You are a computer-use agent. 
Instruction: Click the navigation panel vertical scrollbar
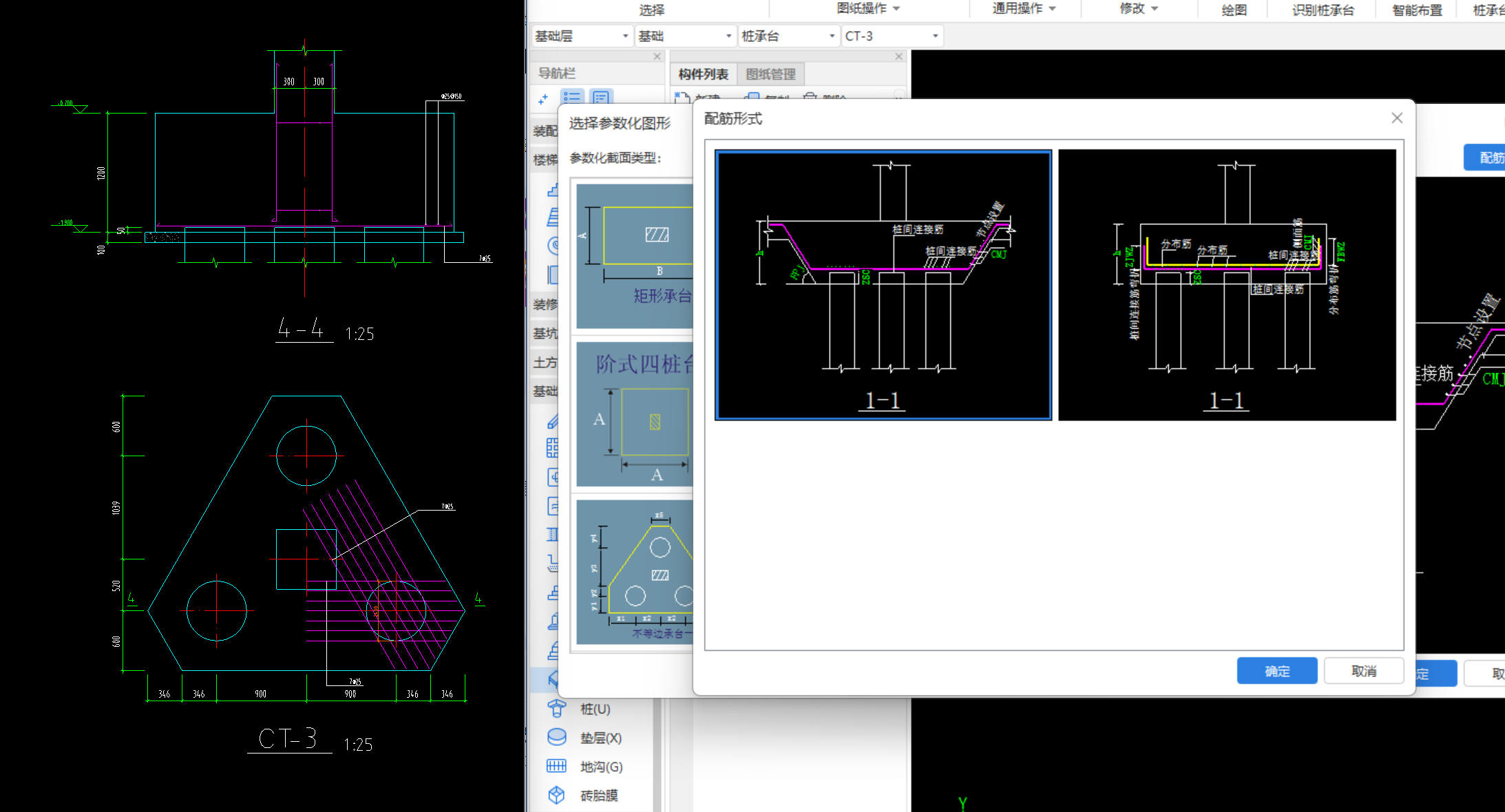pos(657,754)
